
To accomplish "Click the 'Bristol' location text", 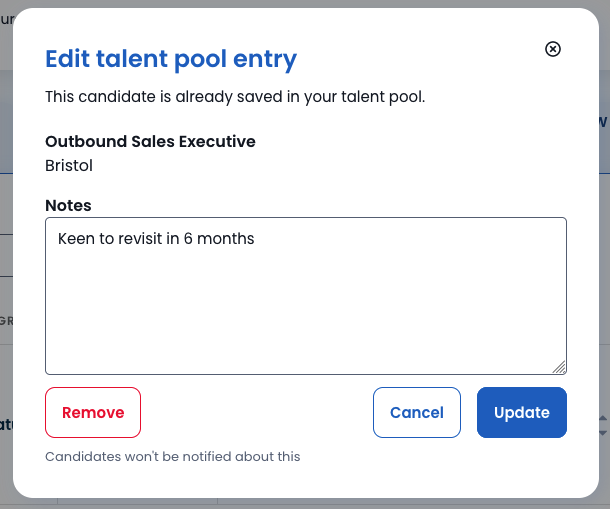I will pyautogui.click(x=69, y=166).
